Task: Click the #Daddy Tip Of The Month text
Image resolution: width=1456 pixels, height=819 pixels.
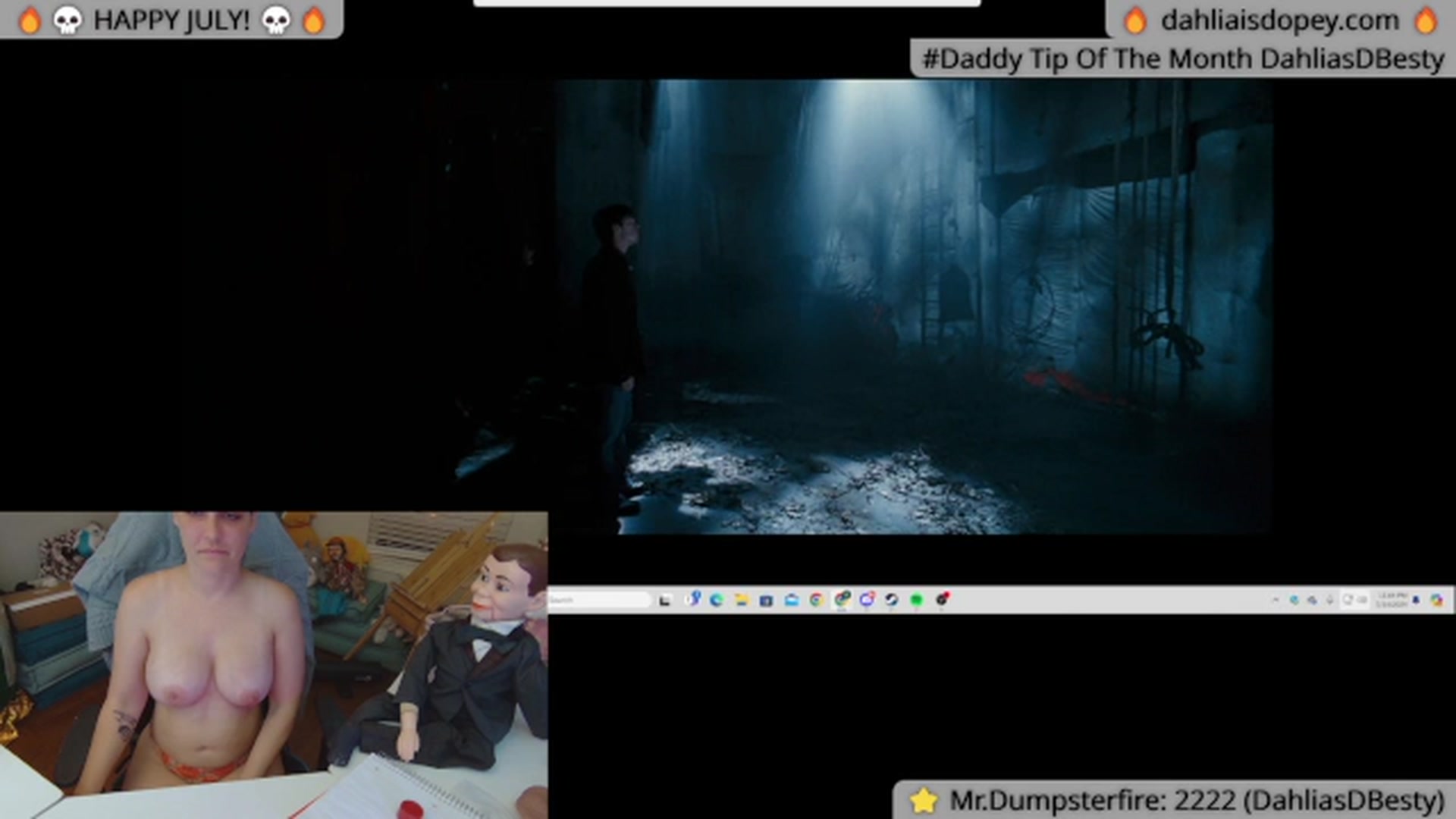Action: (1087, 59)
